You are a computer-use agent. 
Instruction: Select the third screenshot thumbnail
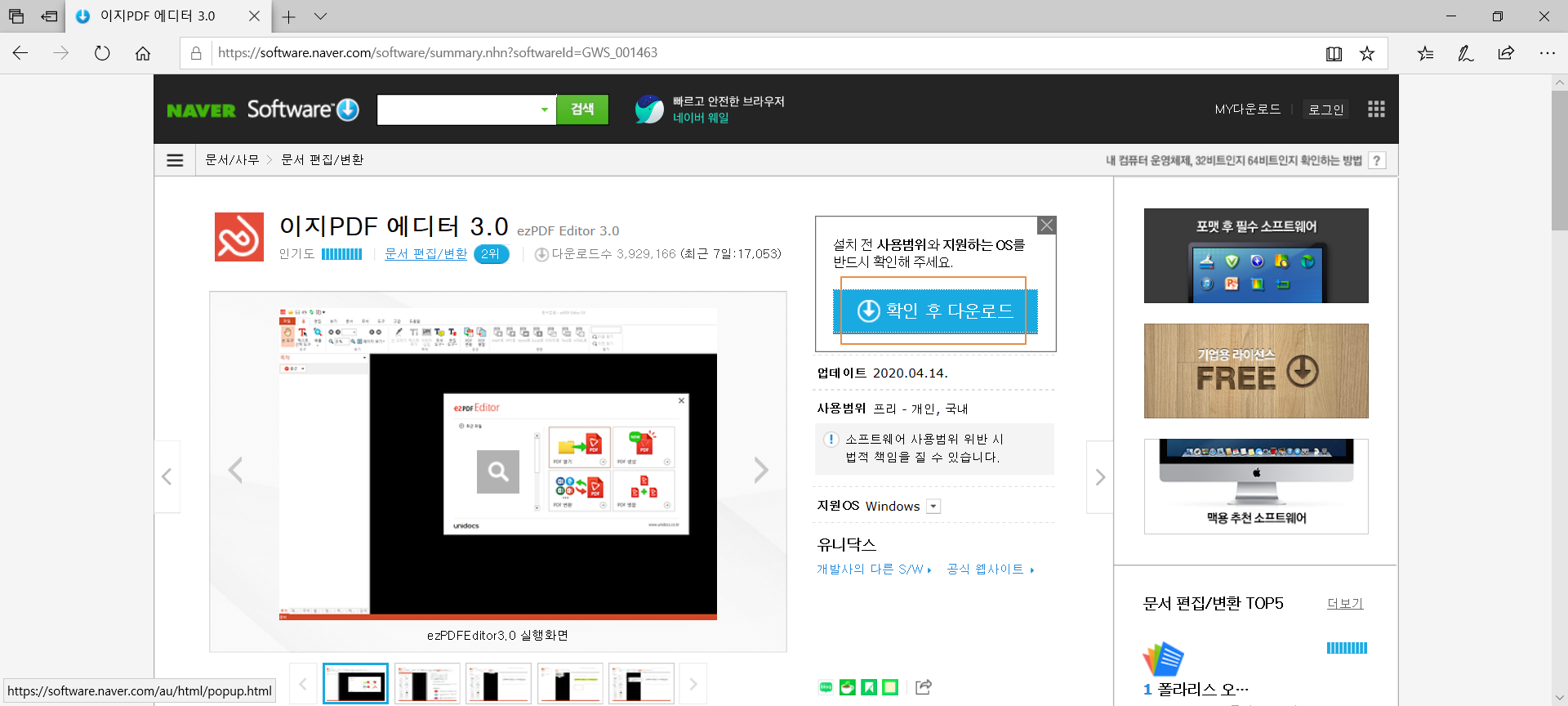498,684
